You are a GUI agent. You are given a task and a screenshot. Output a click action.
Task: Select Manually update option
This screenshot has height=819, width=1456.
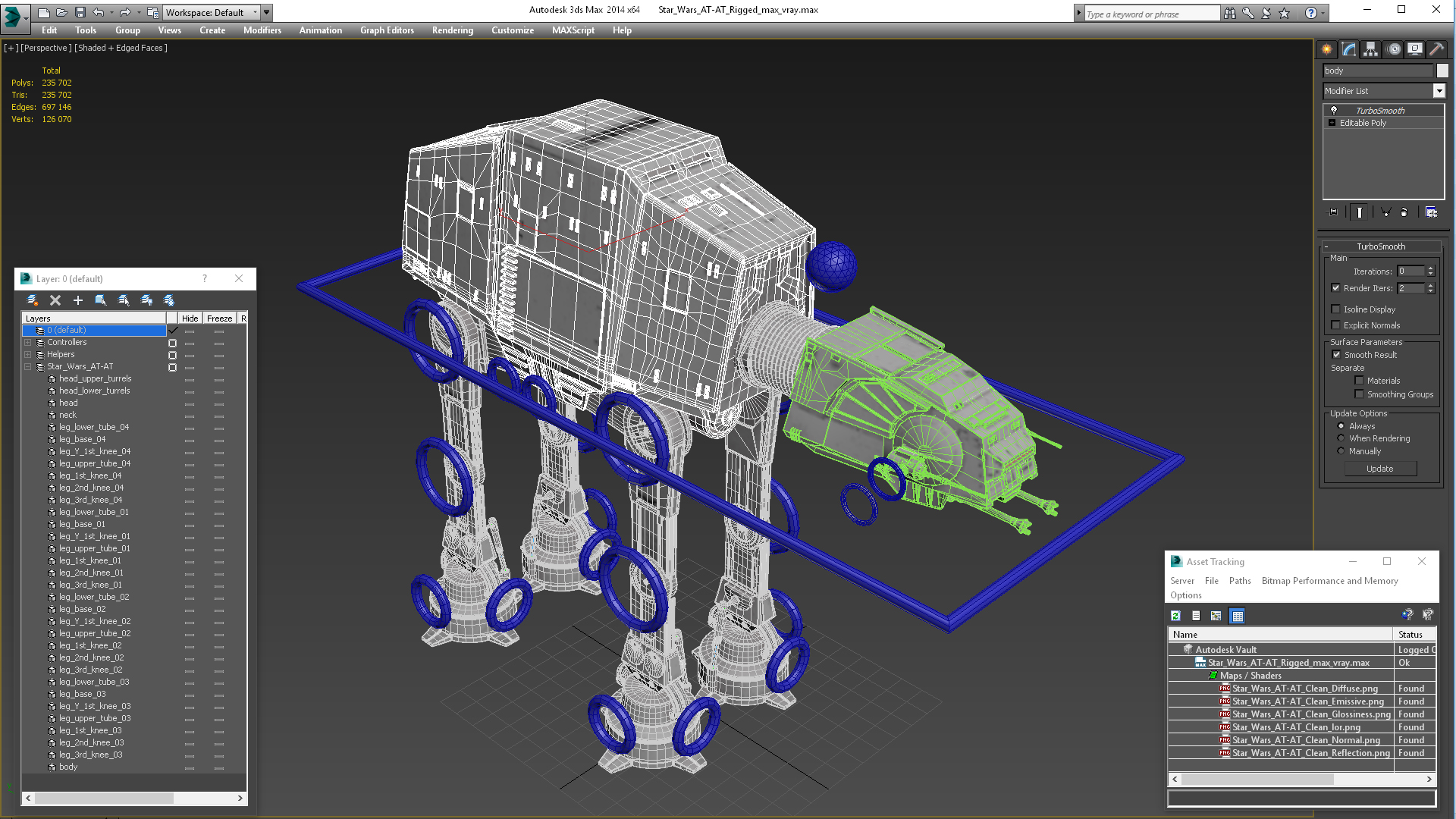1341,451
